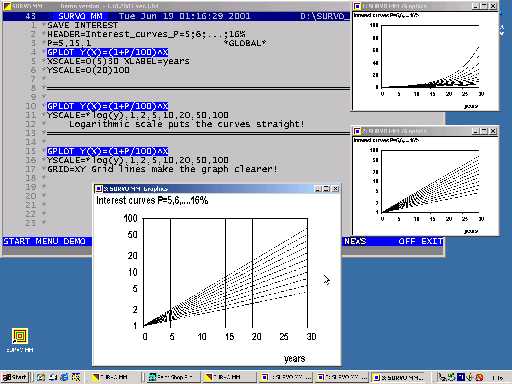Launch the Internet Explorer quick launch icon
Image resolution: width=512 pixels, height=384 pixels.
pos(64,377)
